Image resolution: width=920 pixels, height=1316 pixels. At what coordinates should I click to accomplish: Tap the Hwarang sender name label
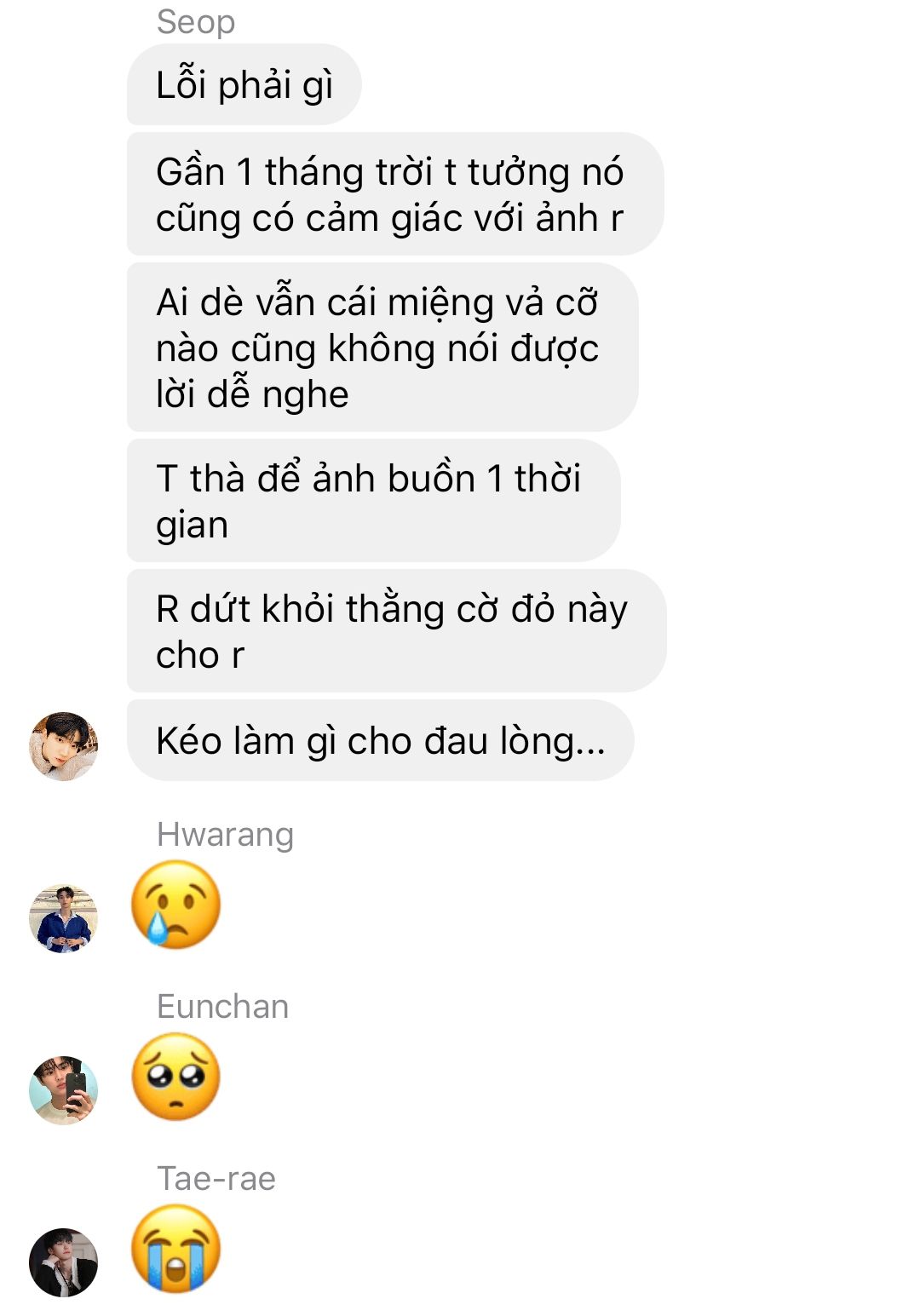click(x=226, y=835)
